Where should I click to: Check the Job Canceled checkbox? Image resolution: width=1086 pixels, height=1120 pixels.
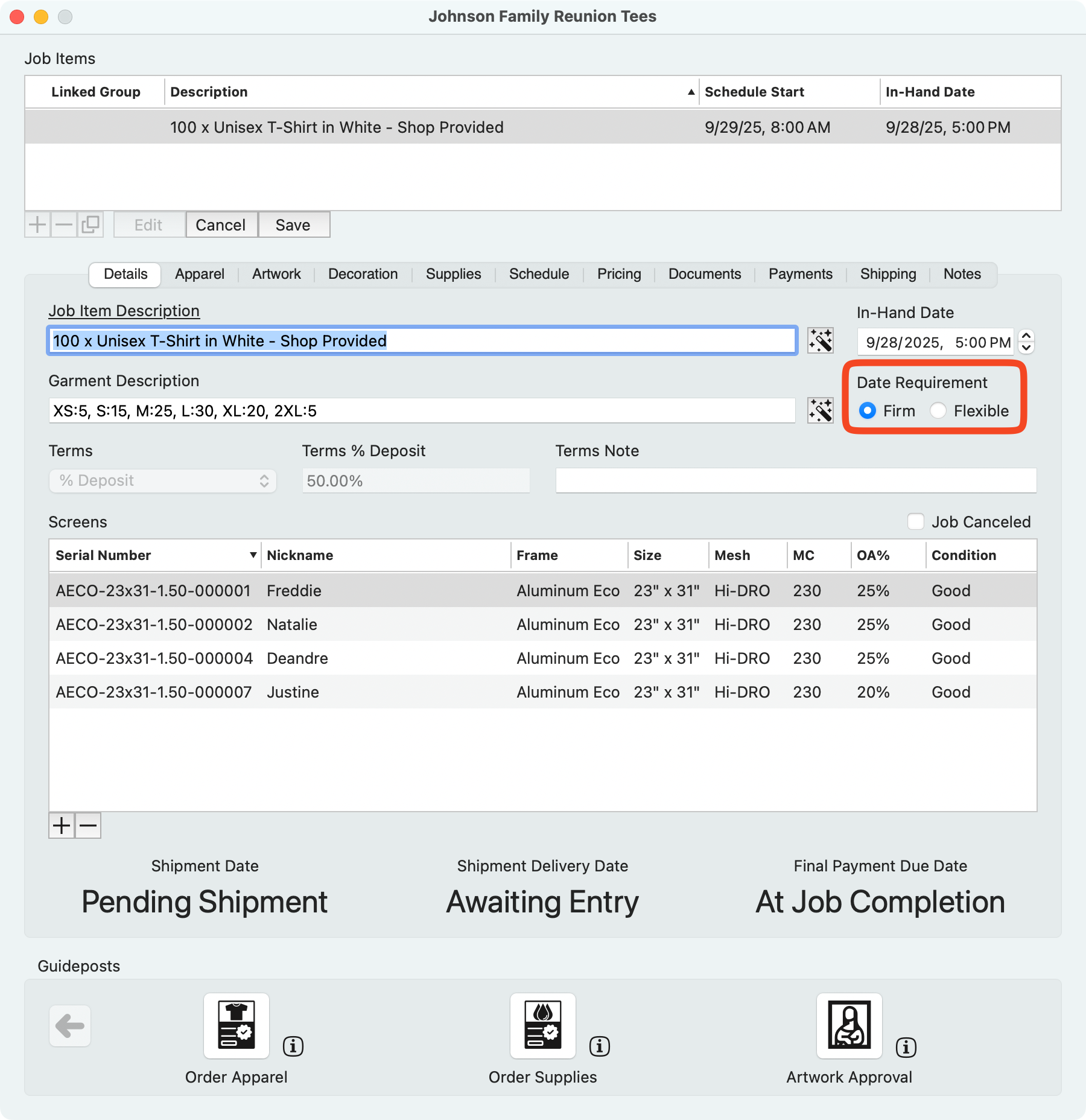point(916,521)
